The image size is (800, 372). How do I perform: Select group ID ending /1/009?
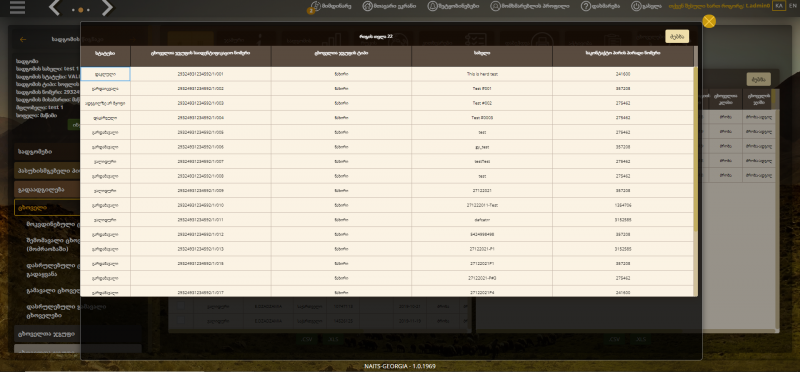(201, 190)
